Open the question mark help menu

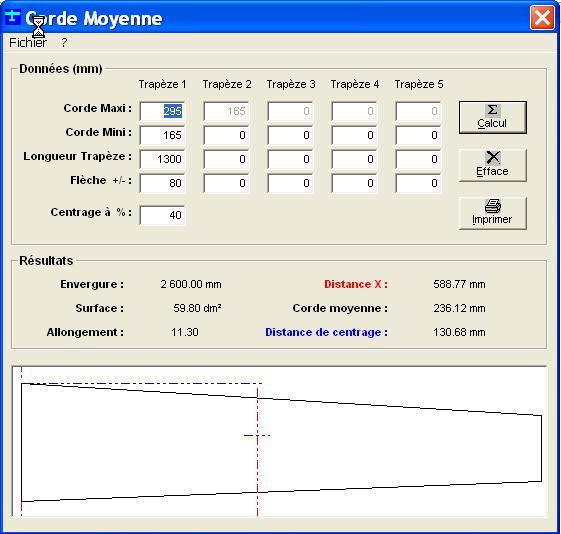[x=64, y=43]
